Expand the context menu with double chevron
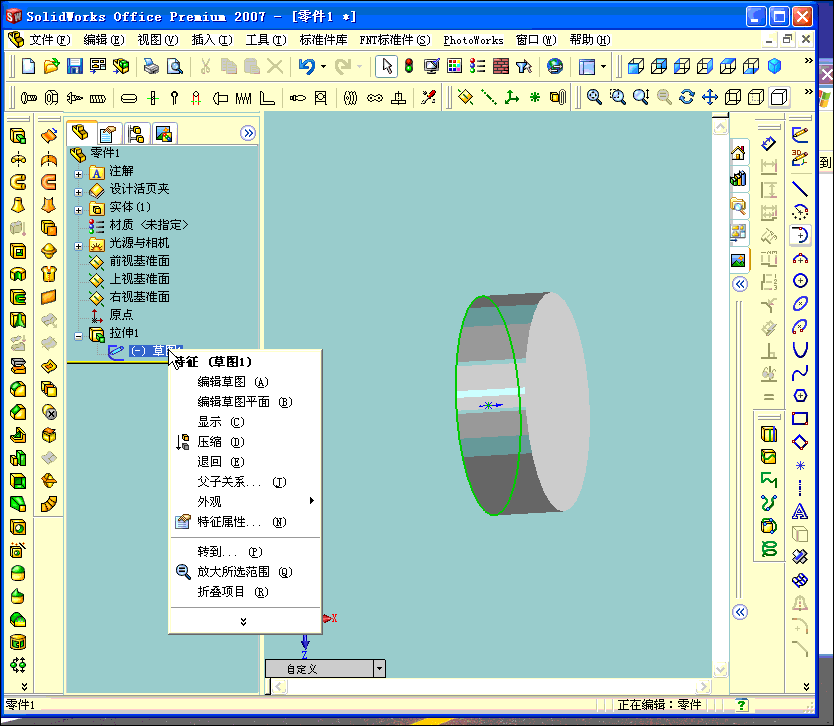The image size is (834, 726). click(244, 621)
